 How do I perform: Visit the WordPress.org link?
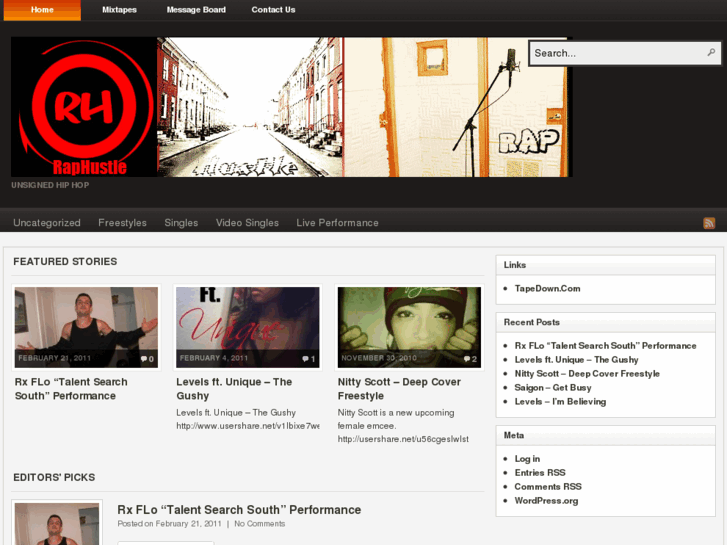click(x=546, y=500)
